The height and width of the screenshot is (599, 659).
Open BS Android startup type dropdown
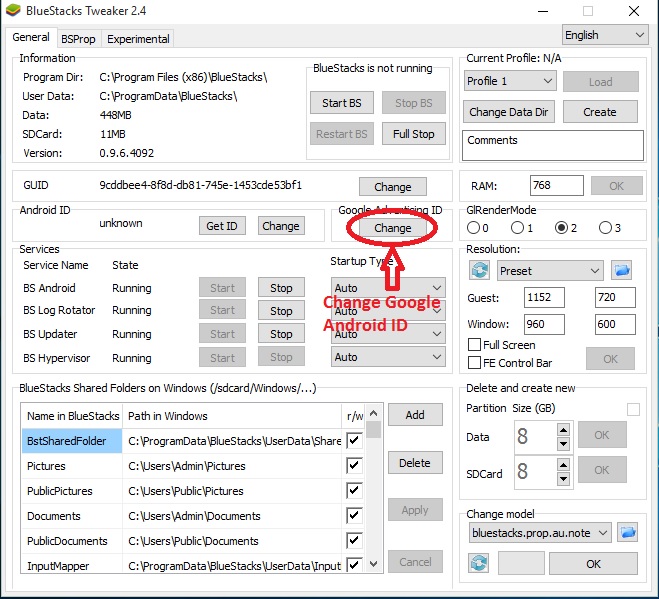pyautogui.click(x=388, y=288)
